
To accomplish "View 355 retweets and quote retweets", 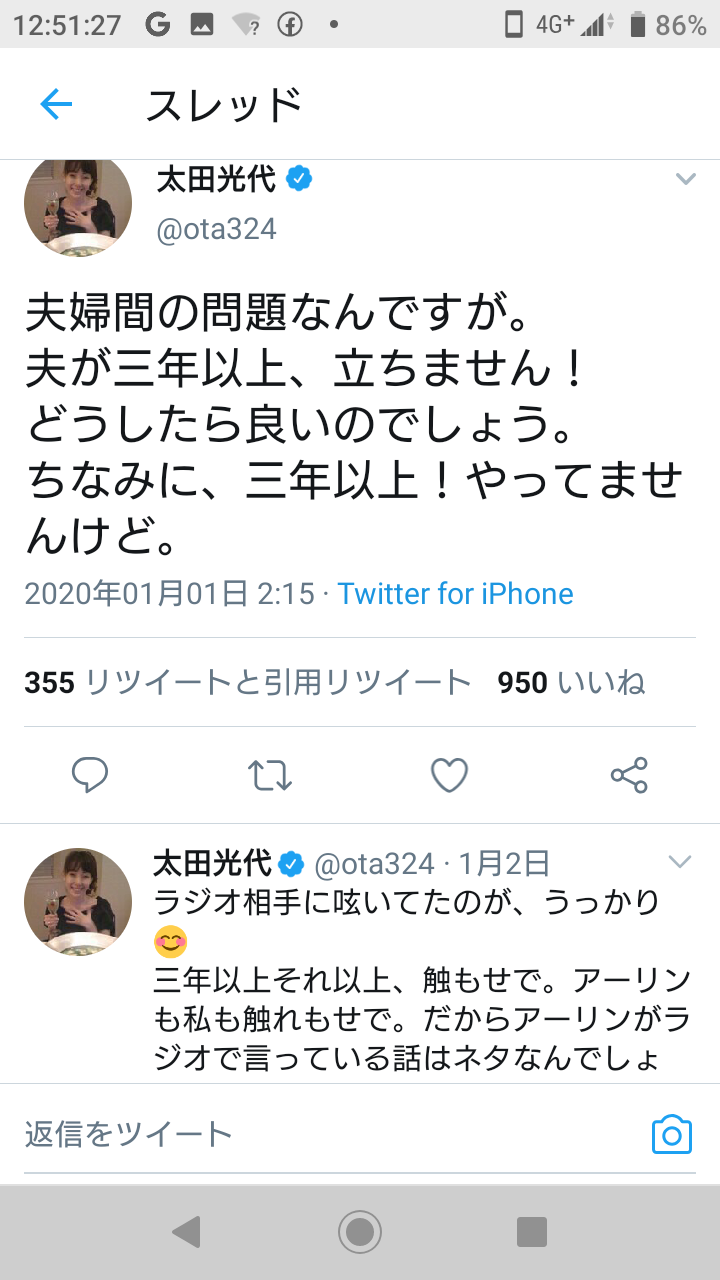I will pos(248,682).
